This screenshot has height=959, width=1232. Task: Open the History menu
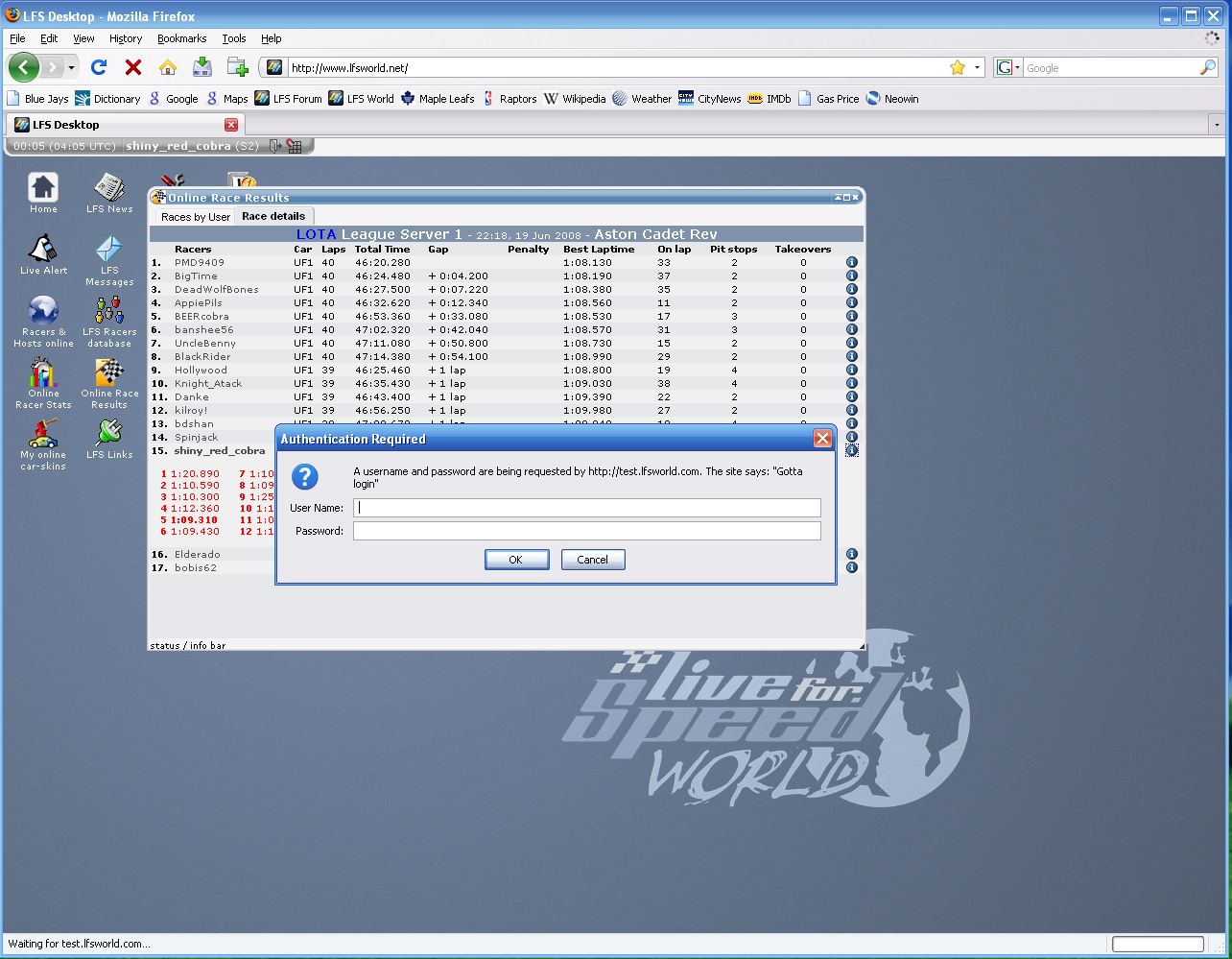tap(126, 38)
